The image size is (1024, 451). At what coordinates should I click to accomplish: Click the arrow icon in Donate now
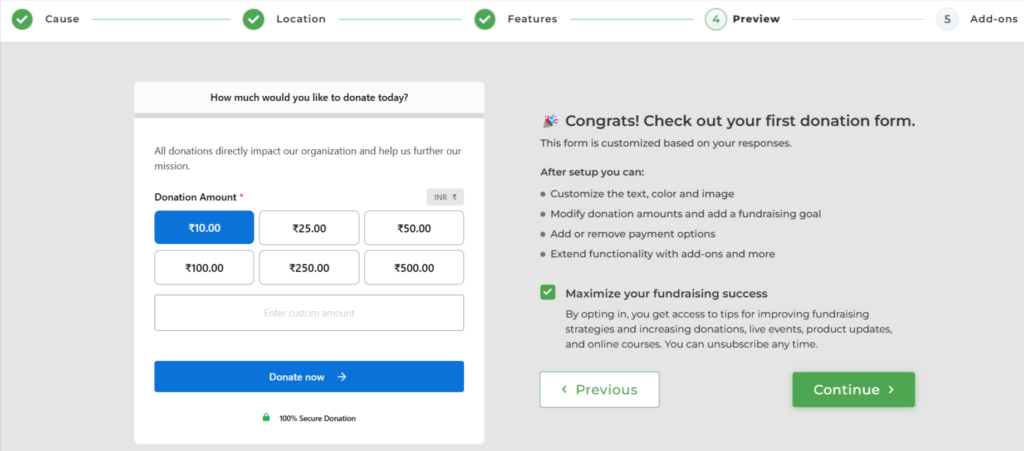342,377
